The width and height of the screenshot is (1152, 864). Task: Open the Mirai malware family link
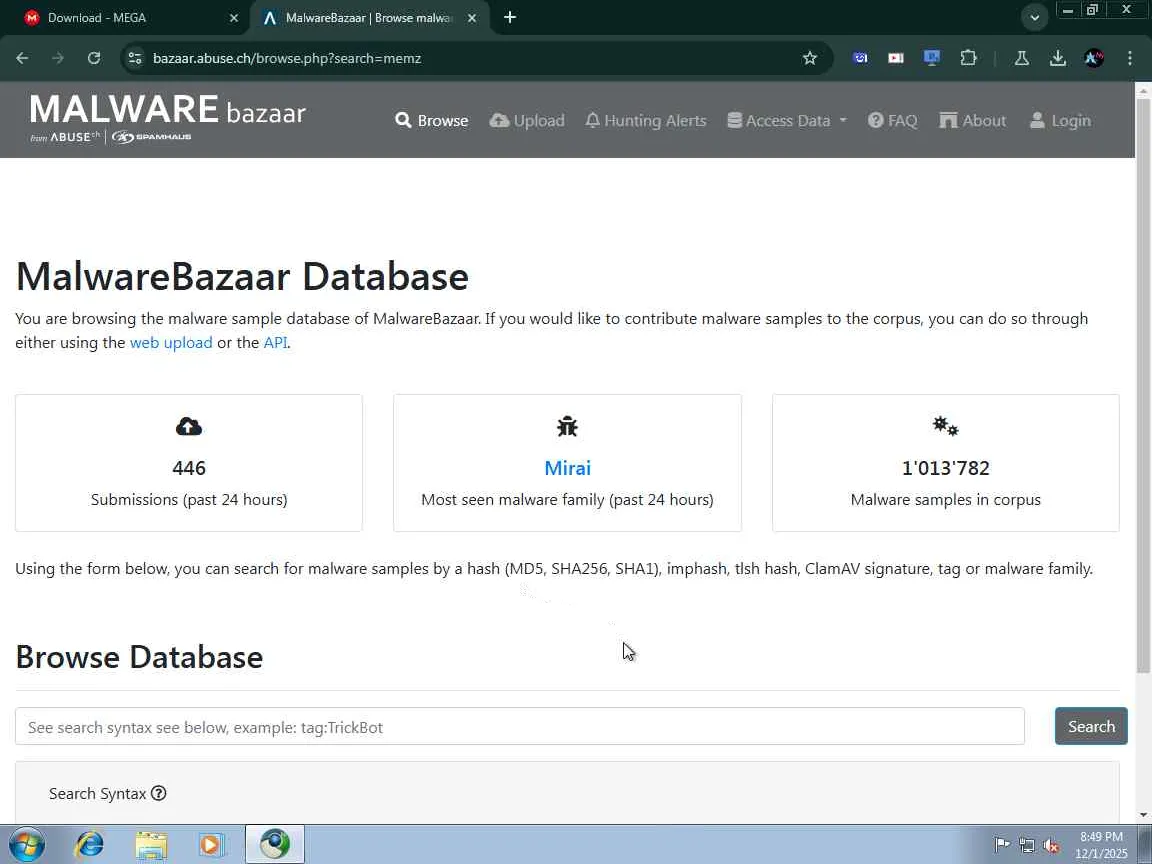pos(567,468)
